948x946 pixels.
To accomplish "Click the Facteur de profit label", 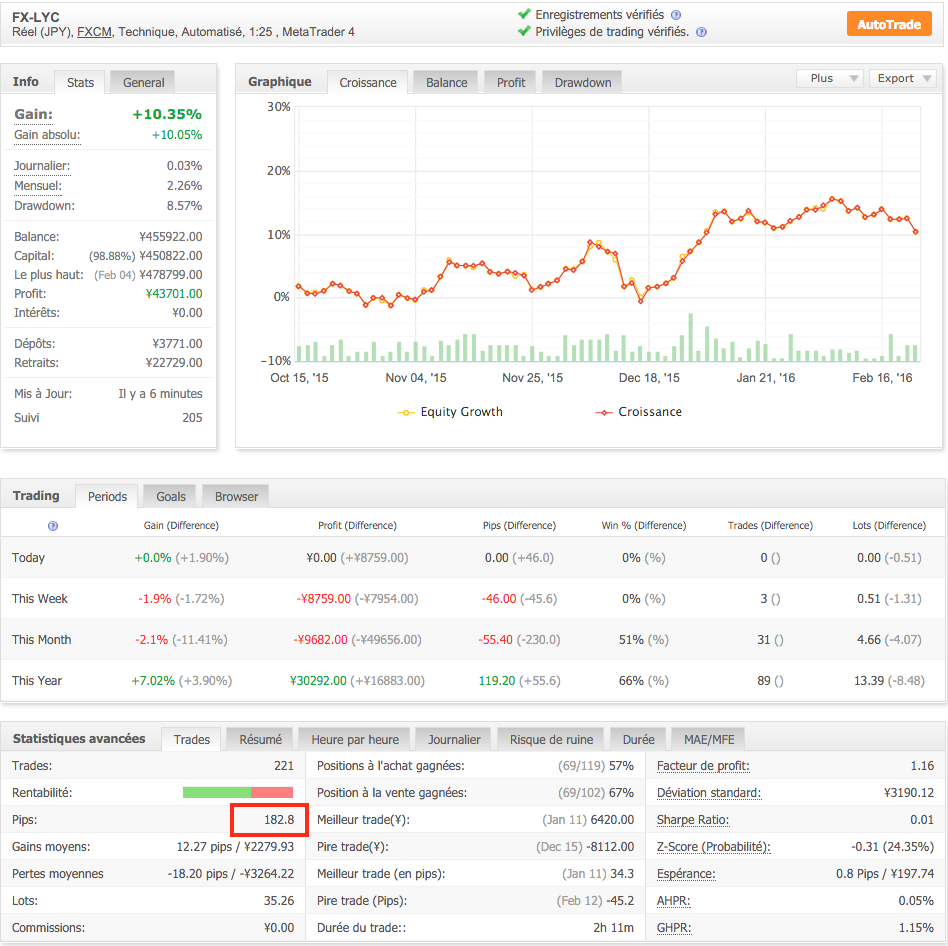I will pos(703,766).
